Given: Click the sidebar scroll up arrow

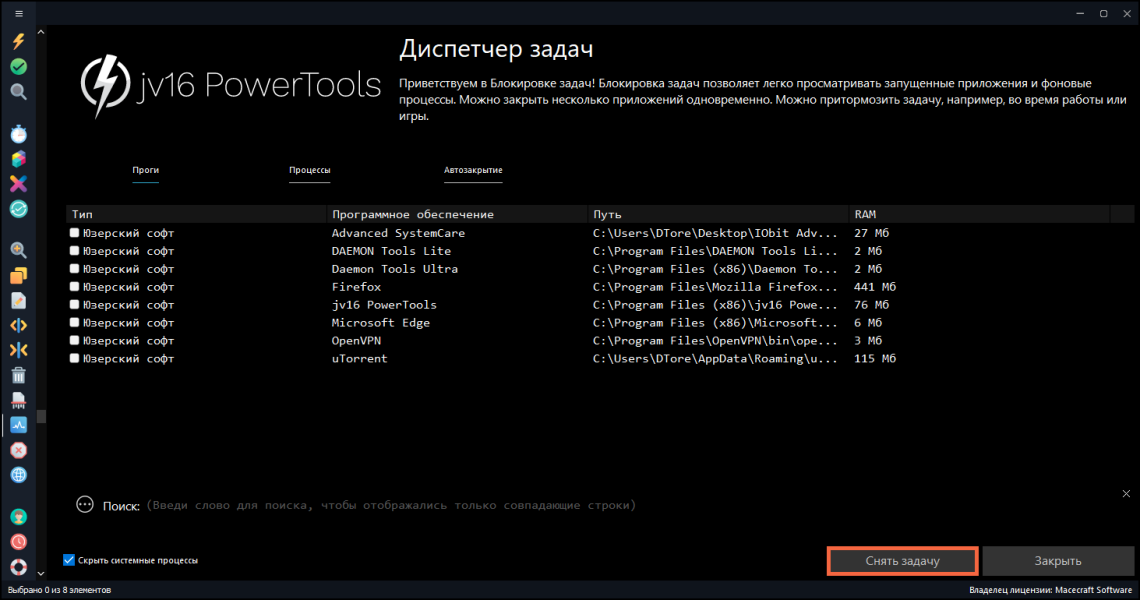Looking at the screenshot, I should (41, 32).
